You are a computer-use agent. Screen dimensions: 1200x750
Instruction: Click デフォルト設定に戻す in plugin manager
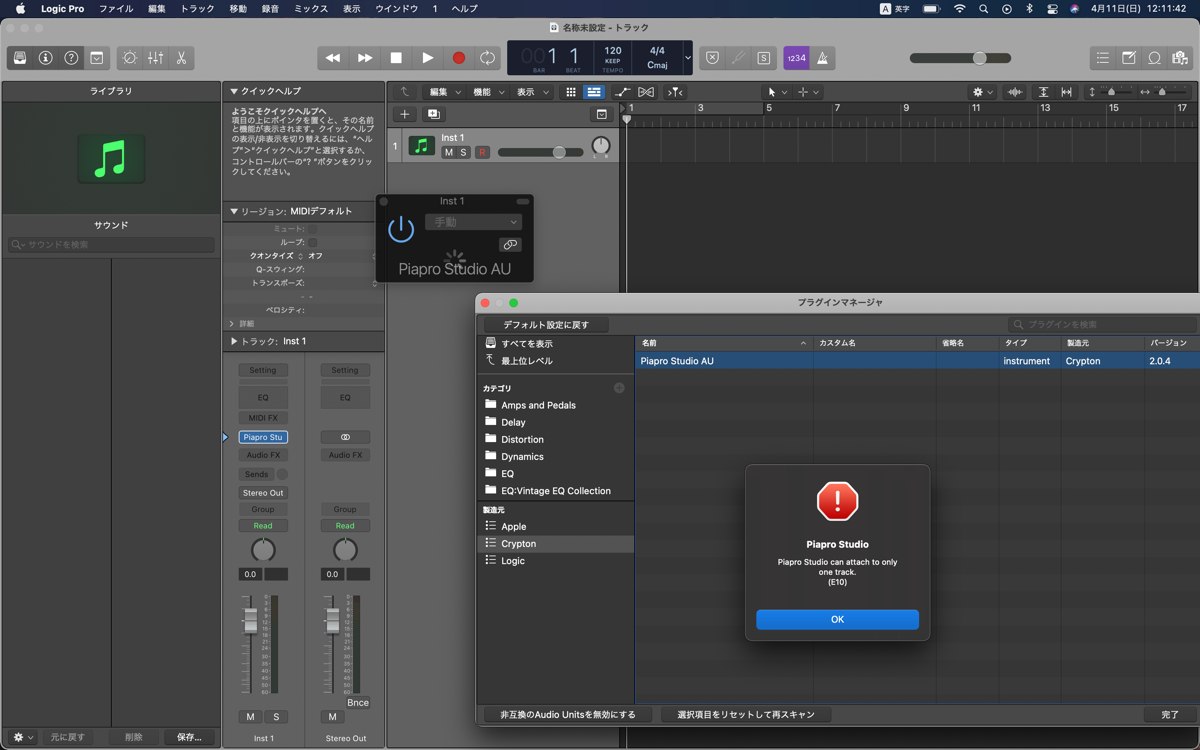[x=546, y=325]
